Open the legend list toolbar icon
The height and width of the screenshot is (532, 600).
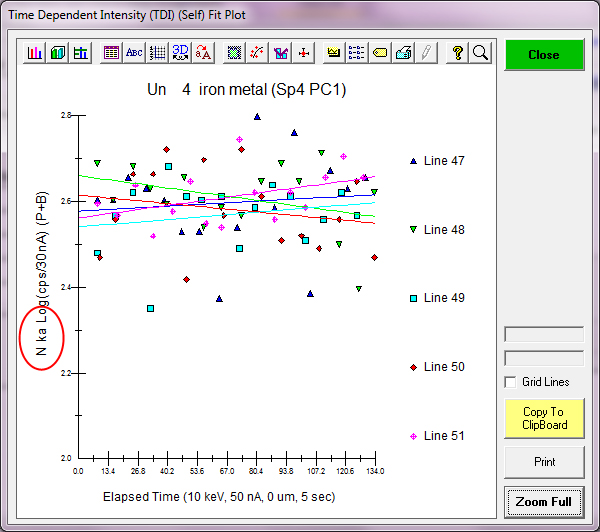356,53
